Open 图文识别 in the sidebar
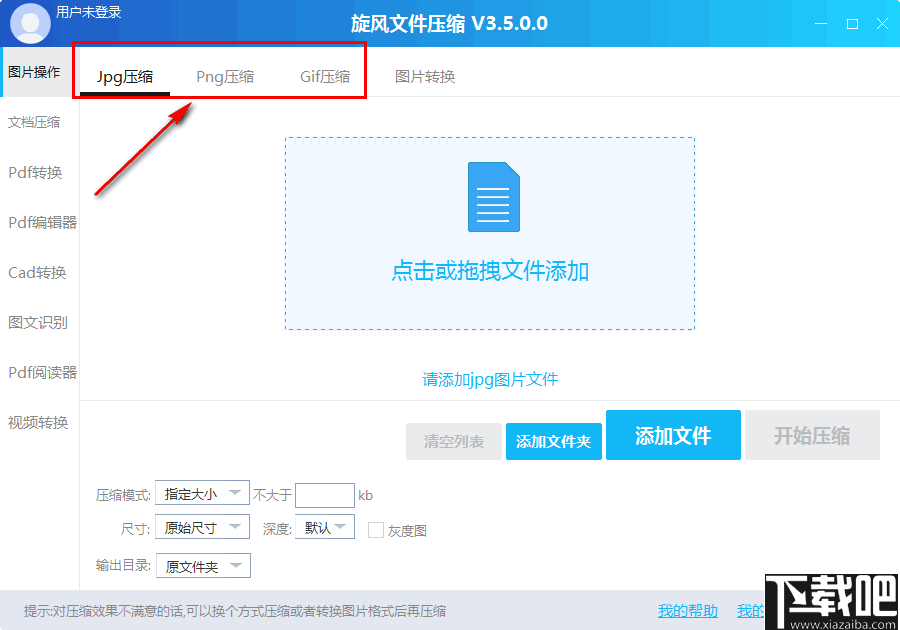The width and height of the screenshot is (900, 630). pyautogui.click(x=38, y=322)
